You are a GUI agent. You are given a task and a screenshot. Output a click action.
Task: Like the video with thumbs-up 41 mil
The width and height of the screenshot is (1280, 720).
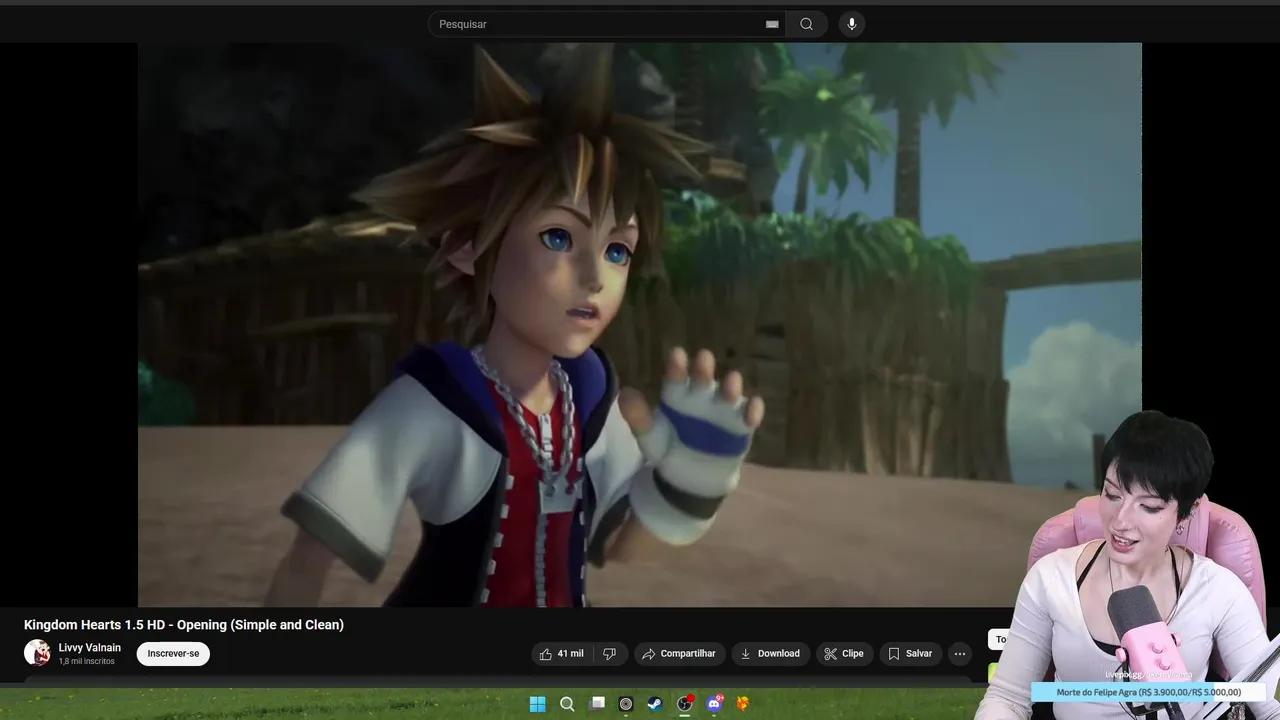coord(561,654)
